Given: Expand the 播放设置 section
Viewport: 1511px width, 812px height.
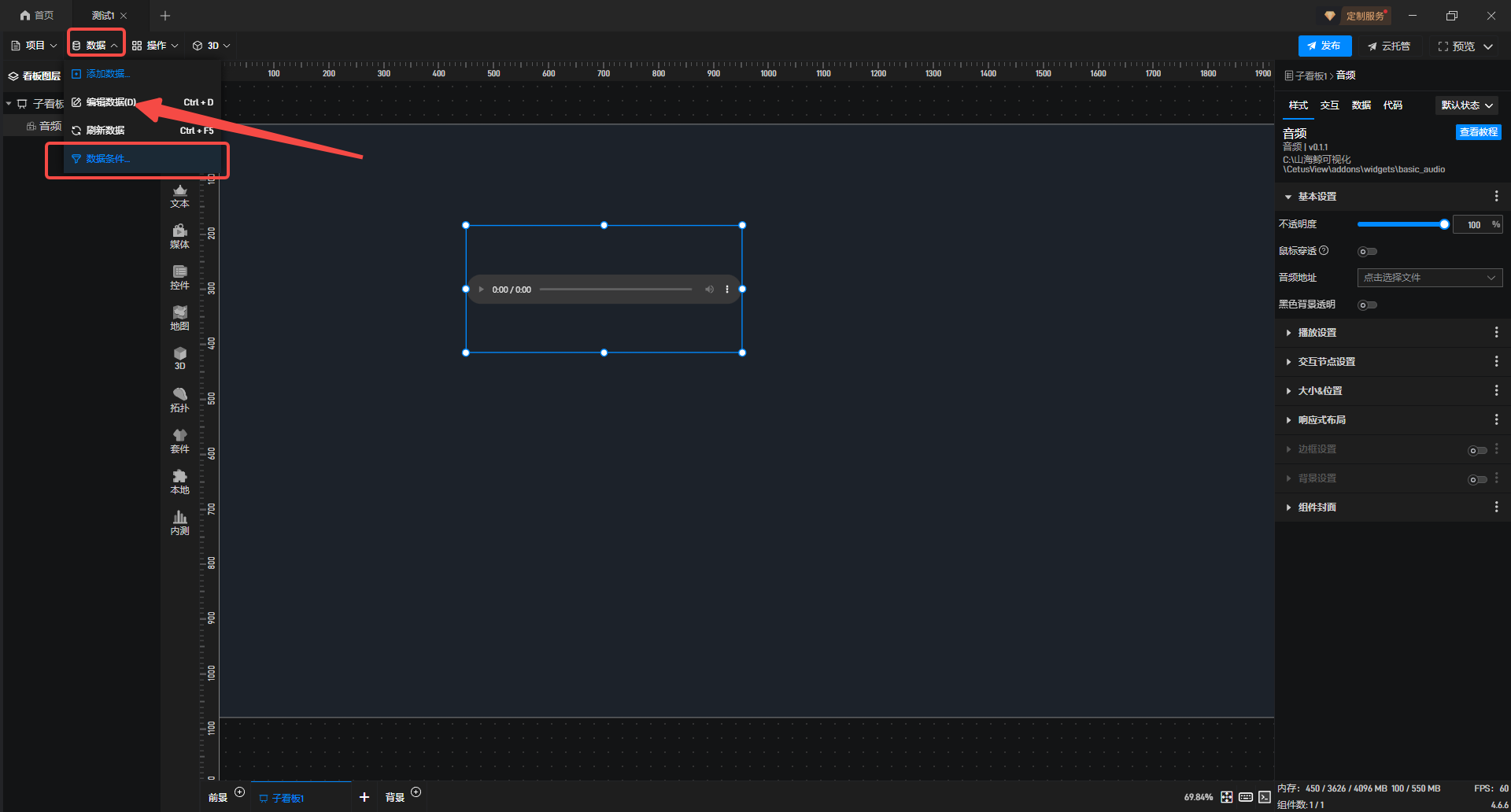Looking at the screenshot, I should [x=1317, y=333].
